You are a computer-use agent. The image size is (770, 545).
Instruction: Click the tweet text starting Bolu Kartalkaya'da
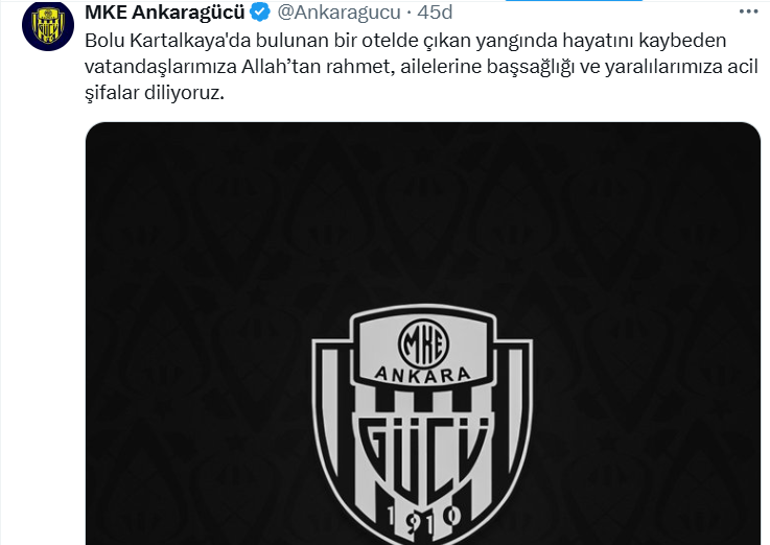coord(422,66)
